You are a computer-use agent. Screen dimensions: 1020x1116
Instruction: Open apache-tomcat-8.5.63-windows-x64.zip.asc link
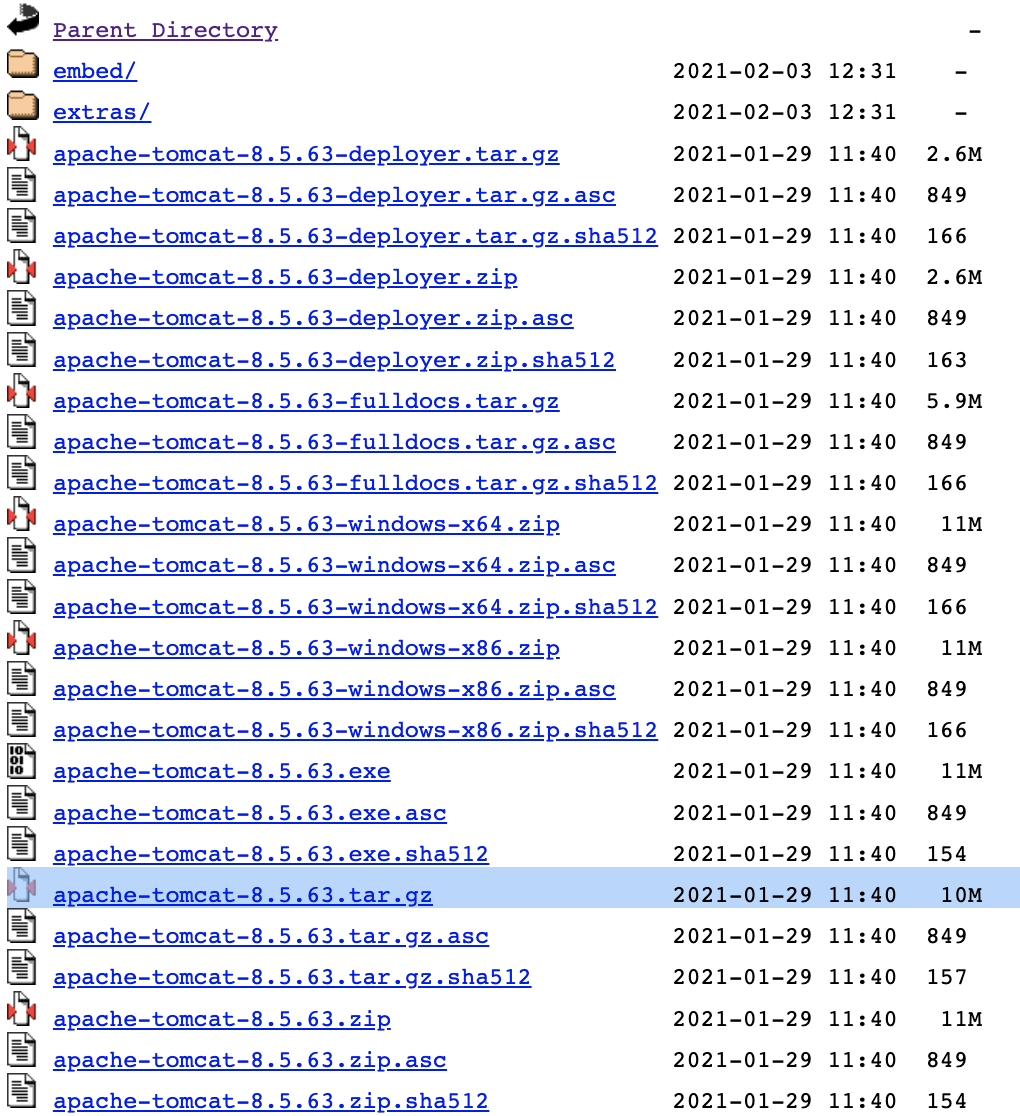[x=334, y=566]
